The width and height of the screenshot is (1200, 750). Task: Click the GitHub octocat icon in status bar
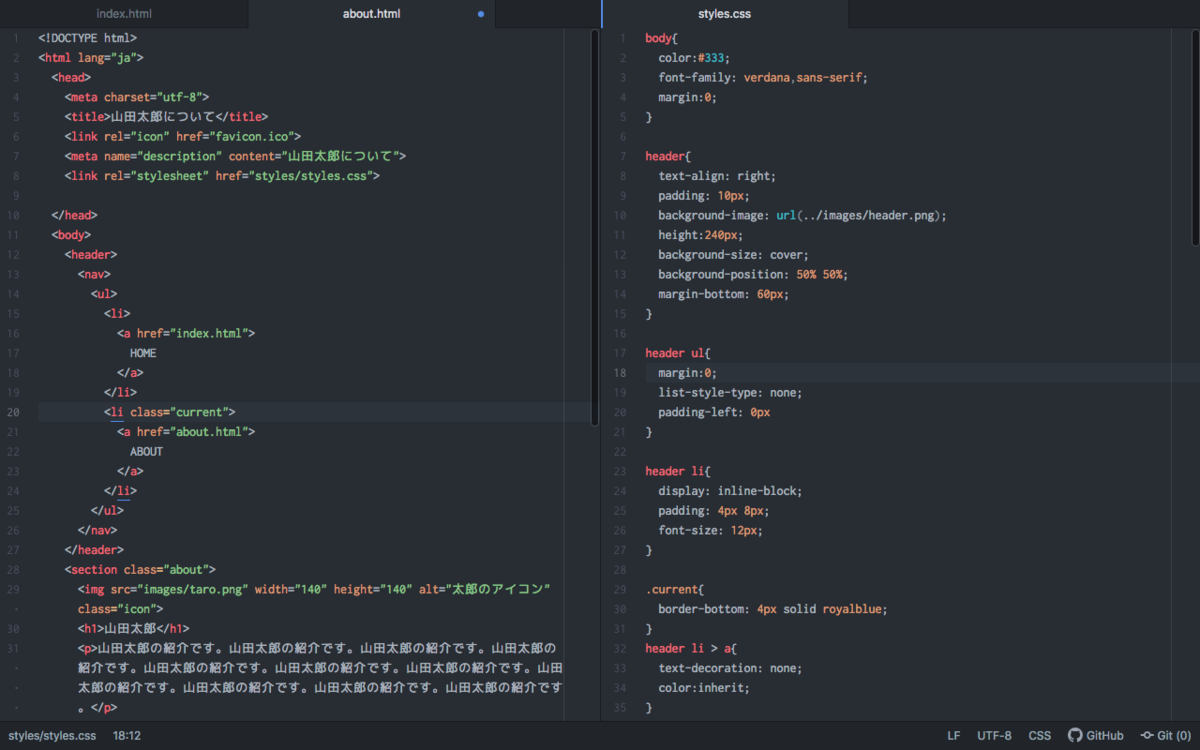point(1074,735)
